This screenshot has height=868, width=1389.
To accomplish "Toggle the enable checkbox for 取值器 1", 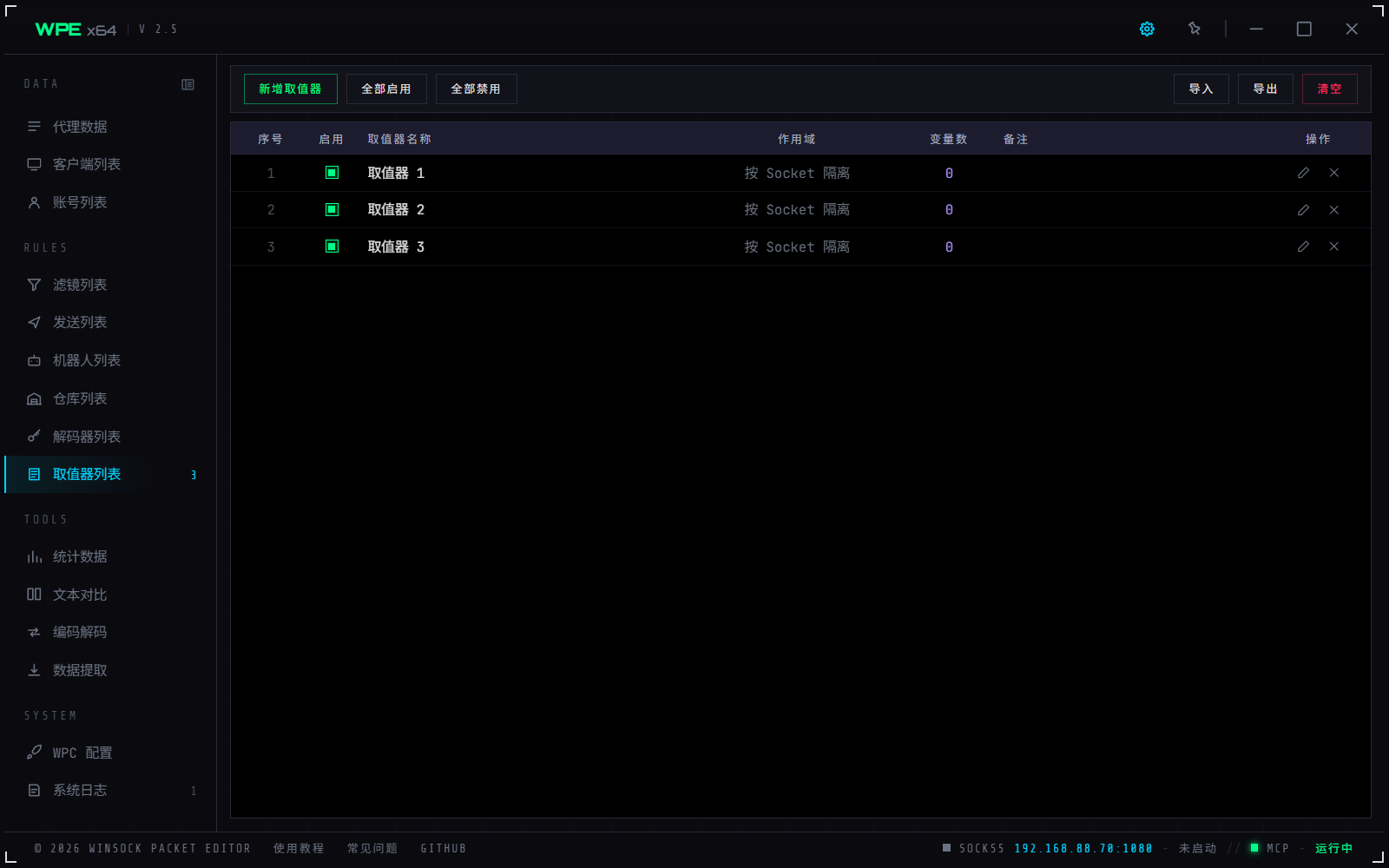I will (x=332, y=173).
